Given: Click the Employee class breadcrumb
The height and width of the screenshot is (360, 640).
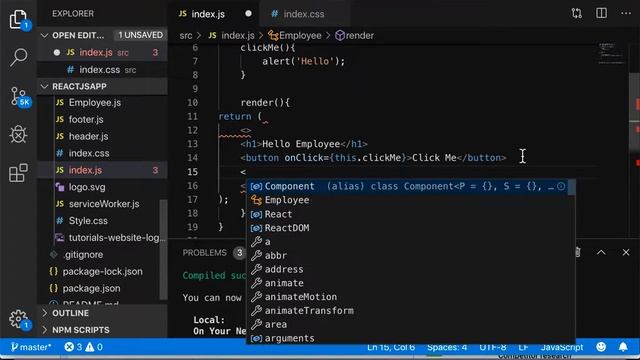Looking at the screenshot, I should point(294,36).
